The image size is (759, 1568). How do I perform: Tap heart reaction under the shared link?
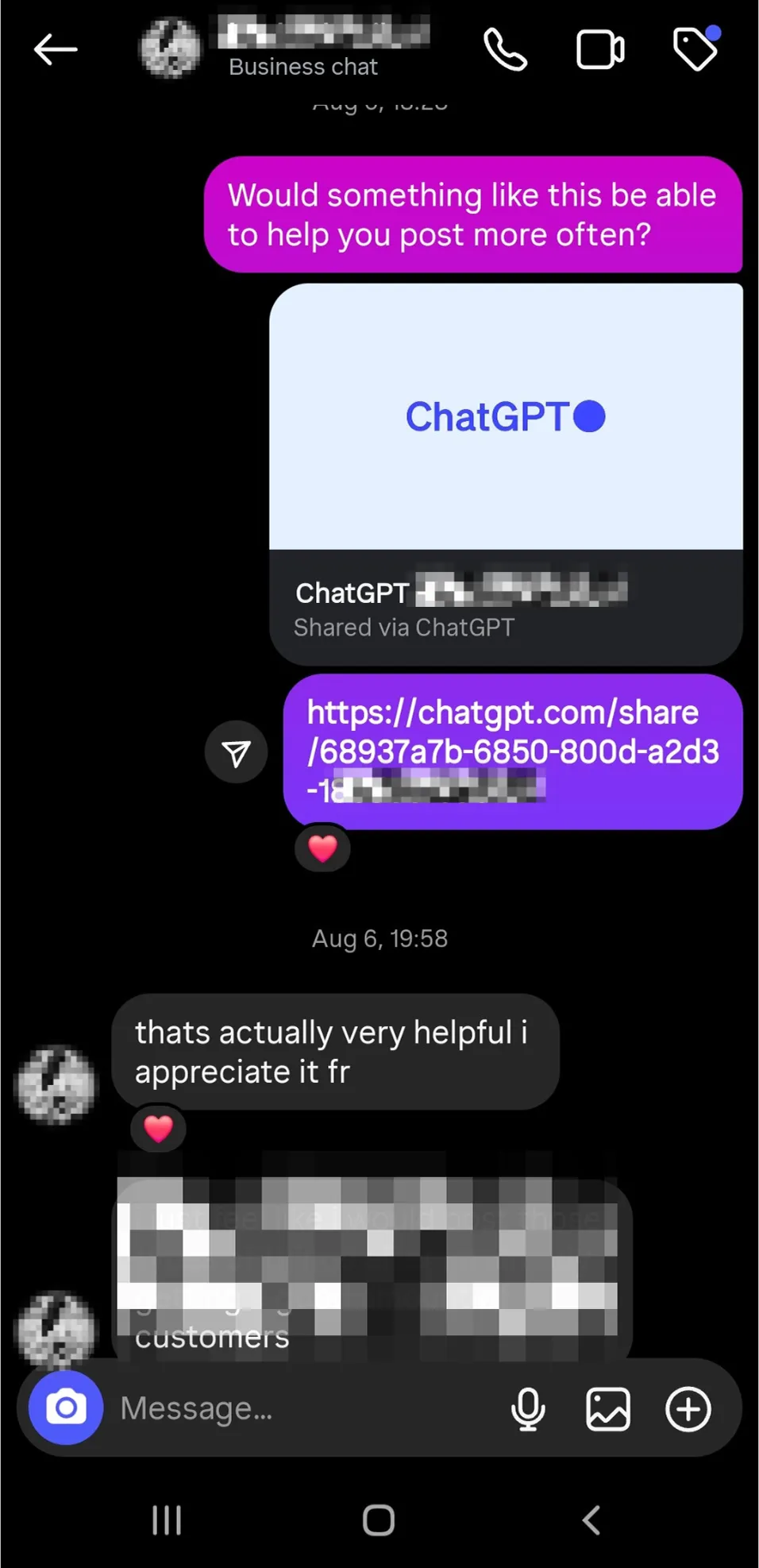[322, 848]
